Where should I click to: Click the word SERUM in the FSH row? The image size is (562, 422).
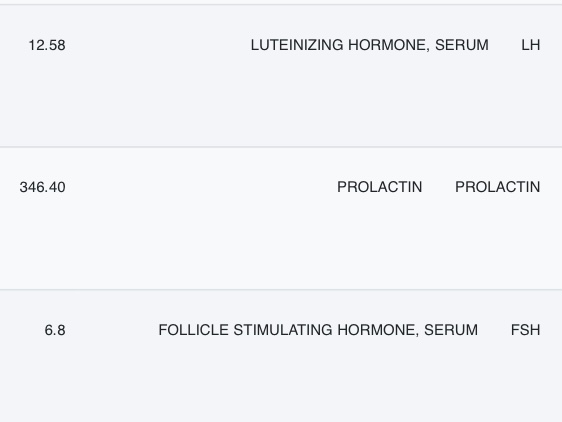click(x=451, y=330)
